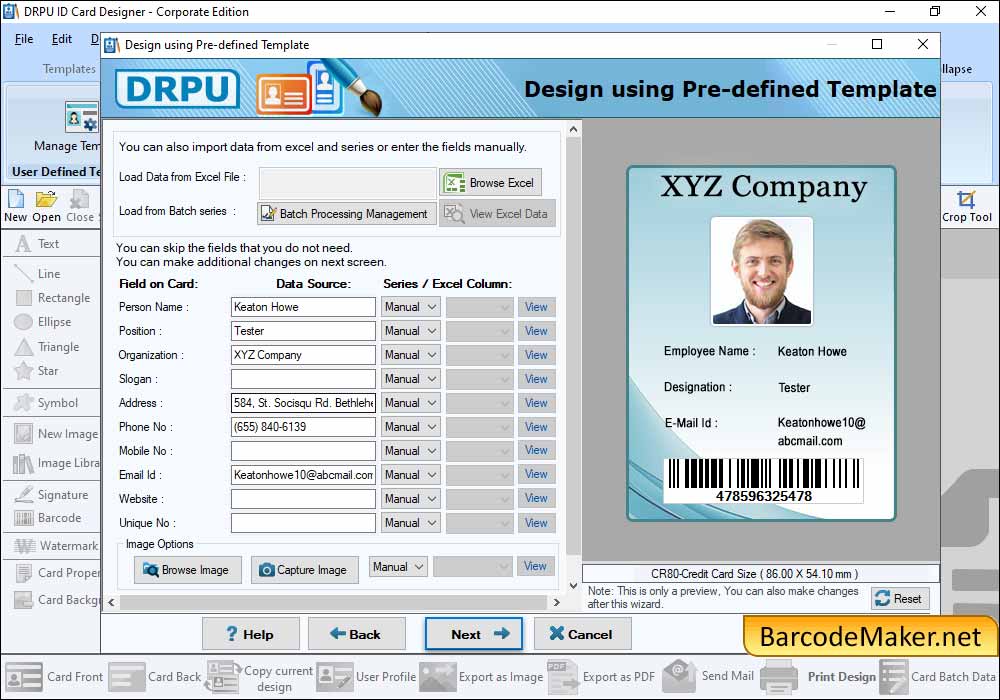Click the Browse Image button
Viewport: 1000px width, 700px height.
click(x=188, y=570)
